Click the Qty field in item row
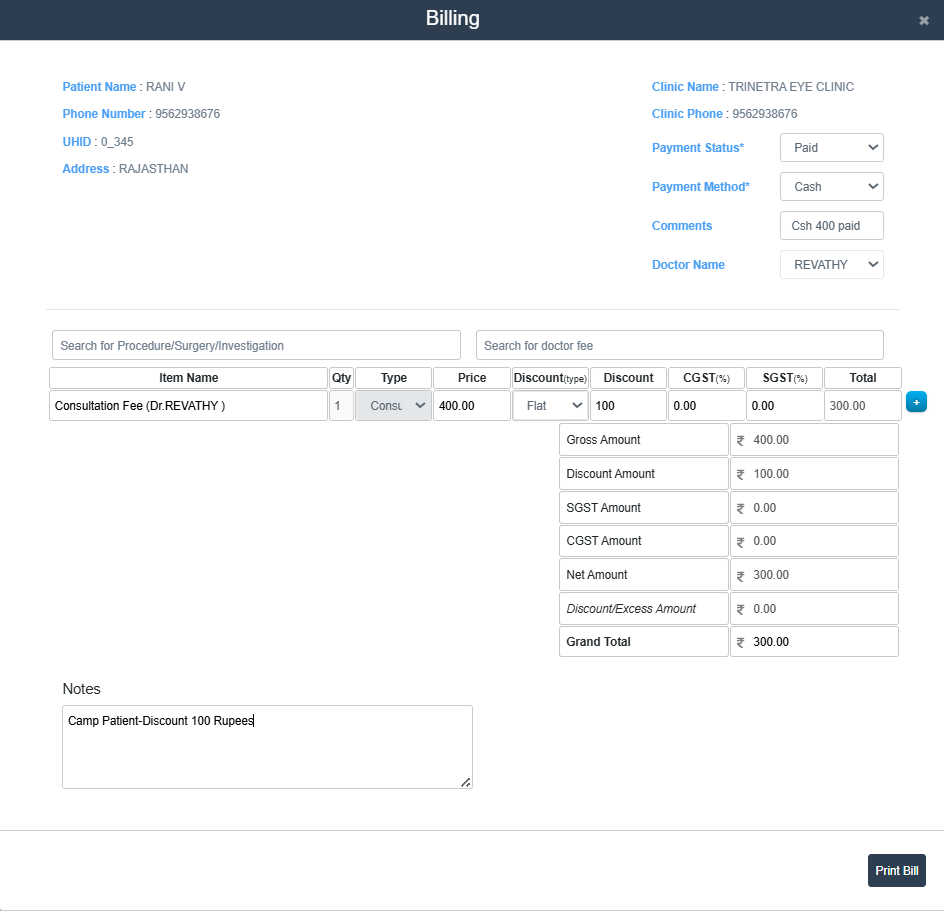944x911 pixels. (341, 406)
